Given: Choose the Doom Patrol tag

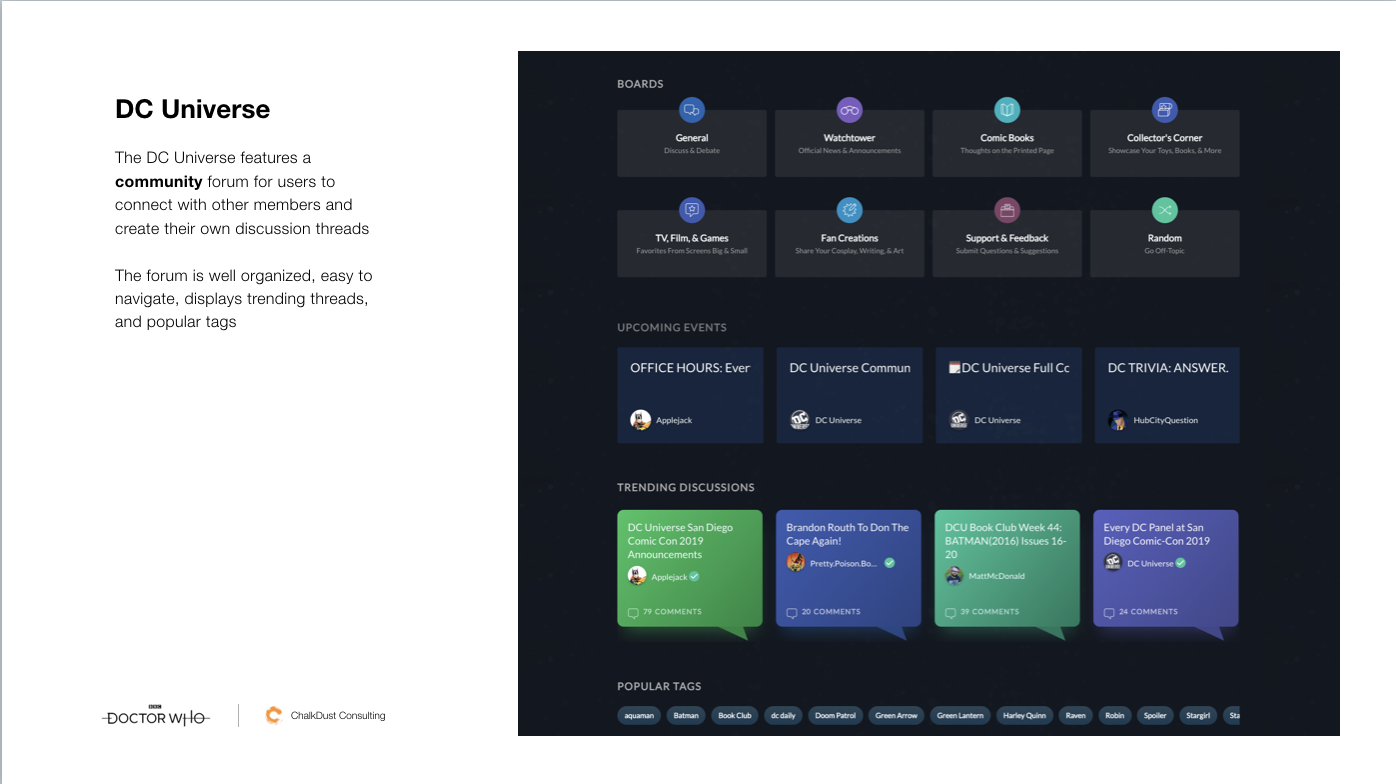Looking at the screenshot, I should [836, 716].
